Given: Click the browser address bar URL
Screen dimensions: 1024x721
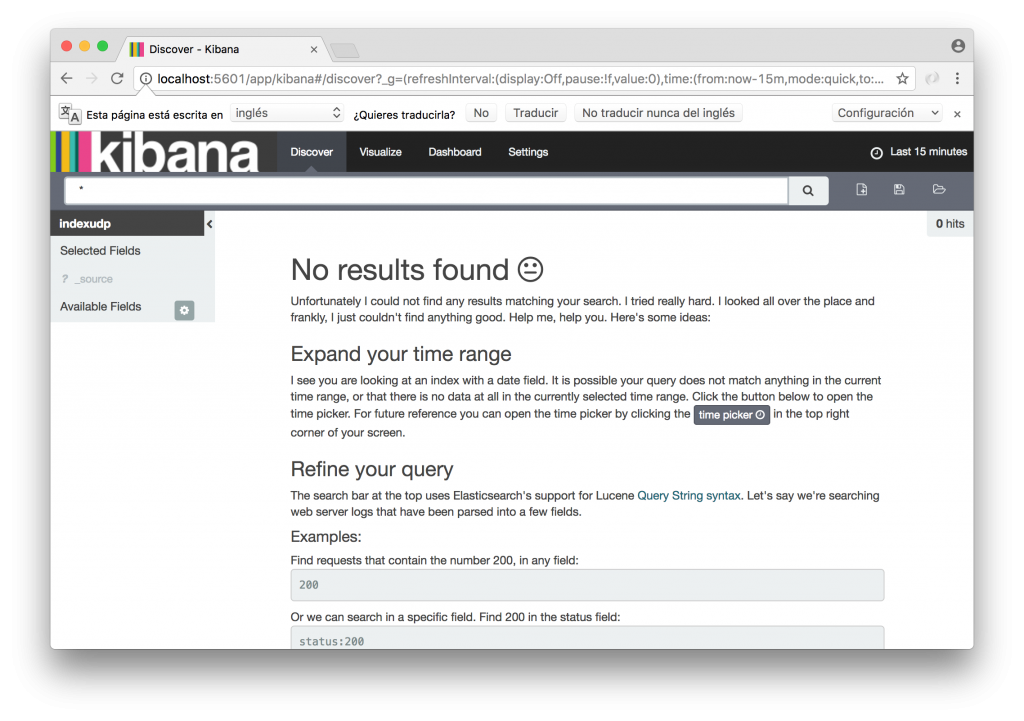Looking at the screenshot, I should point(520,79).
